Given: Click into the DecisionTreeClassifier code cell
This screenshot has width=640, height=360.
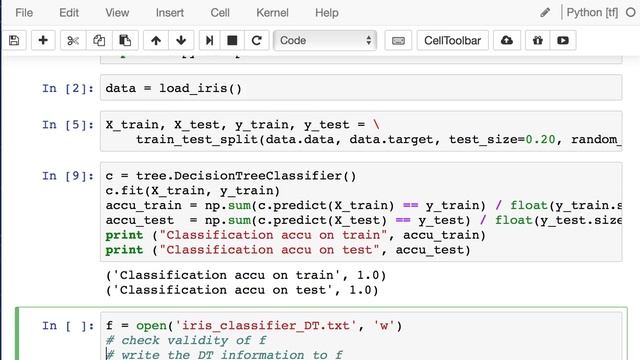Looking at the screenshot, I should click(x=361, y=212).
